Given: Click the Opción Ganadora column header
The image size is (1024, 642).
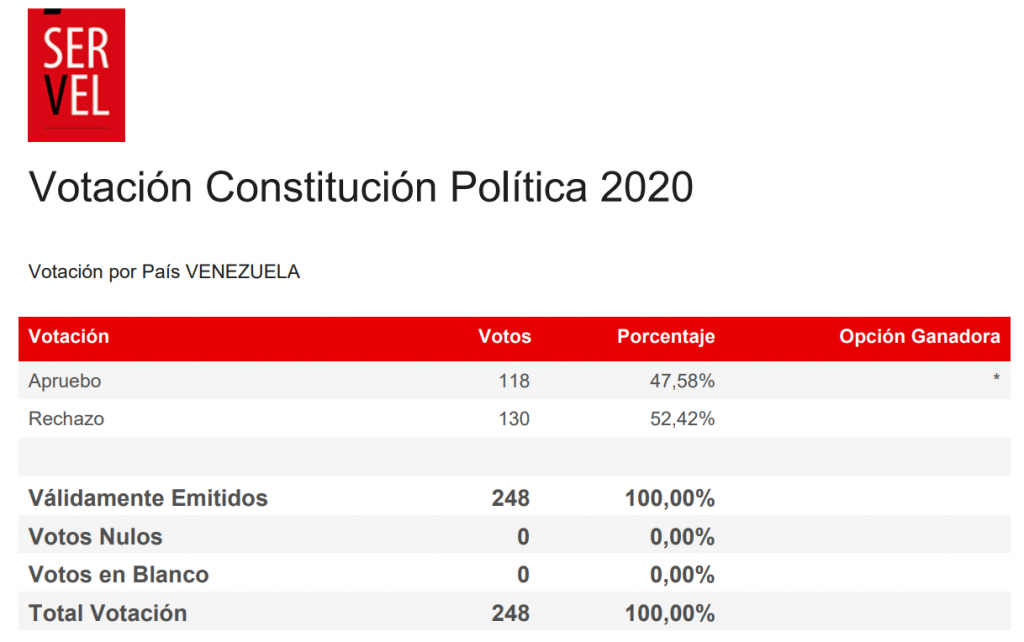Looking at the screenshot, I should [919, 337].
